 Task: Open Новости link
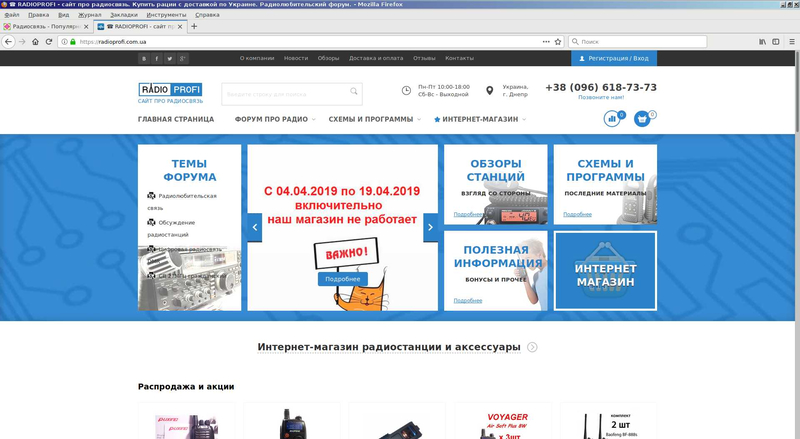point(296,58)
